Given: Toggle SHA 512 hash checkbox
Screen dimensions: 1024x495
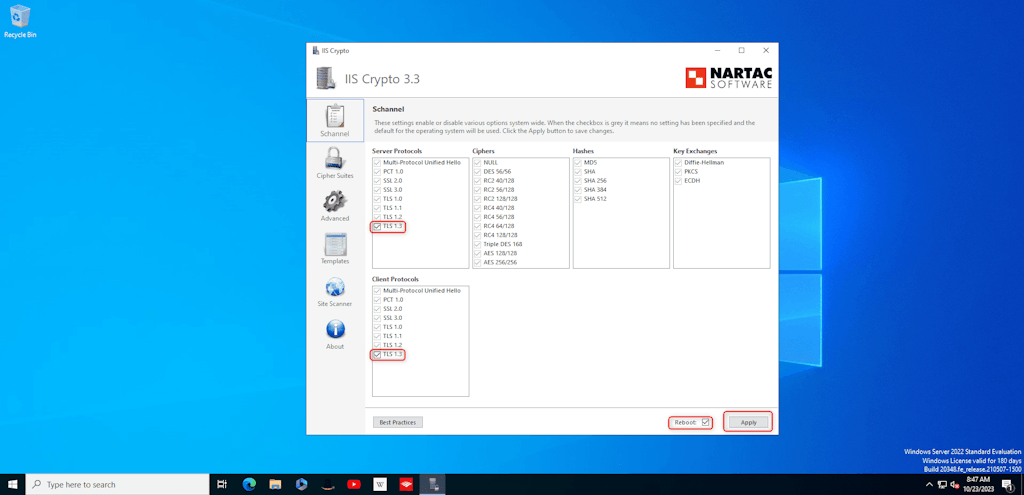Looking at the screenshot, I should (x=578, y=199).
